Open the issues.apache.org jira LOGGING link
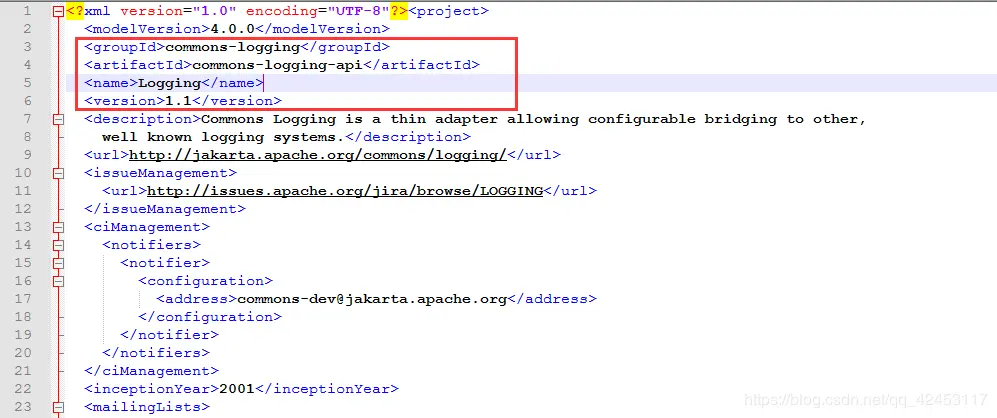 tap(345, 191)
